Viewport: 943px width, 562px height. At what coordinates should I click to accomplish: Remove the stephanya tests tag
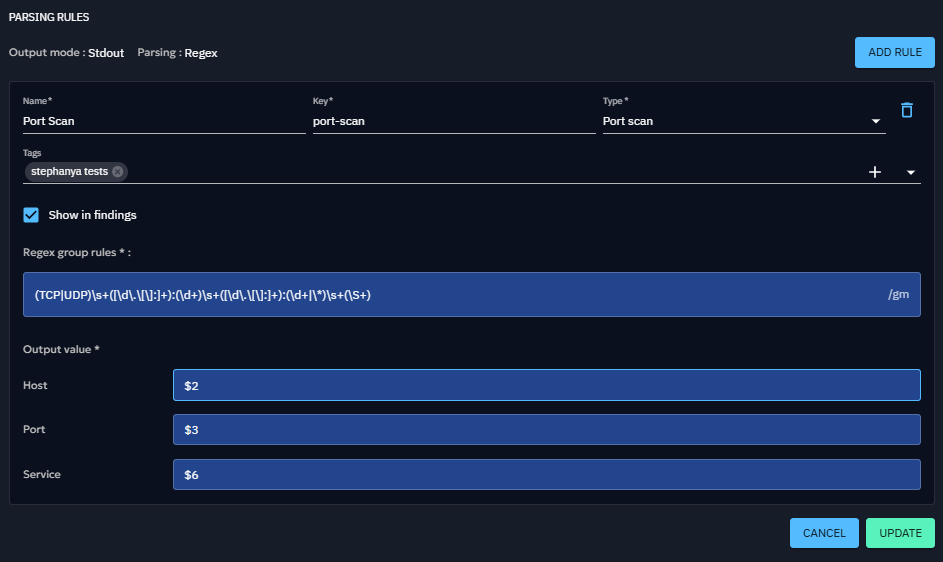[x=118, y=172]
